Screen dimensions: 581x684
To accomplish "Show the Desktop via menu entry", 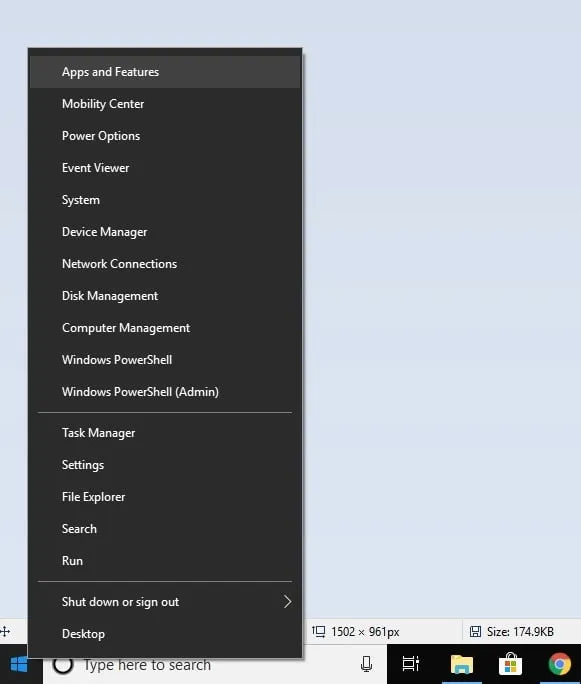I will [165, 634].
